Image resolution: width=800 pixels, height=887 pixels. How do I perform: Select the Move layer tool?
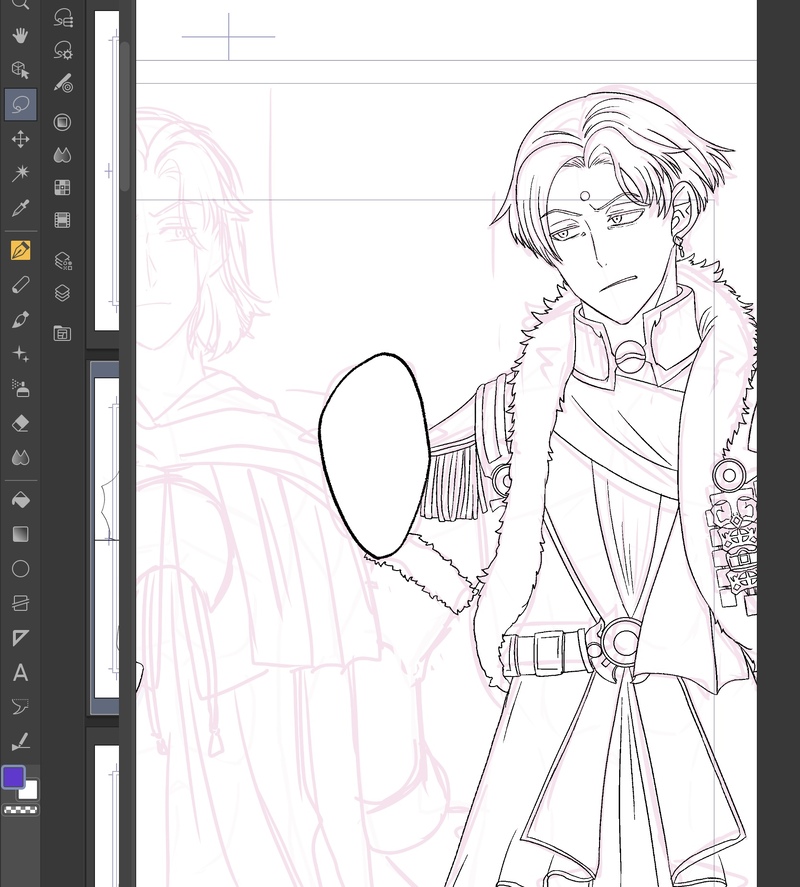pyautogui.click(x=20, y=139)
